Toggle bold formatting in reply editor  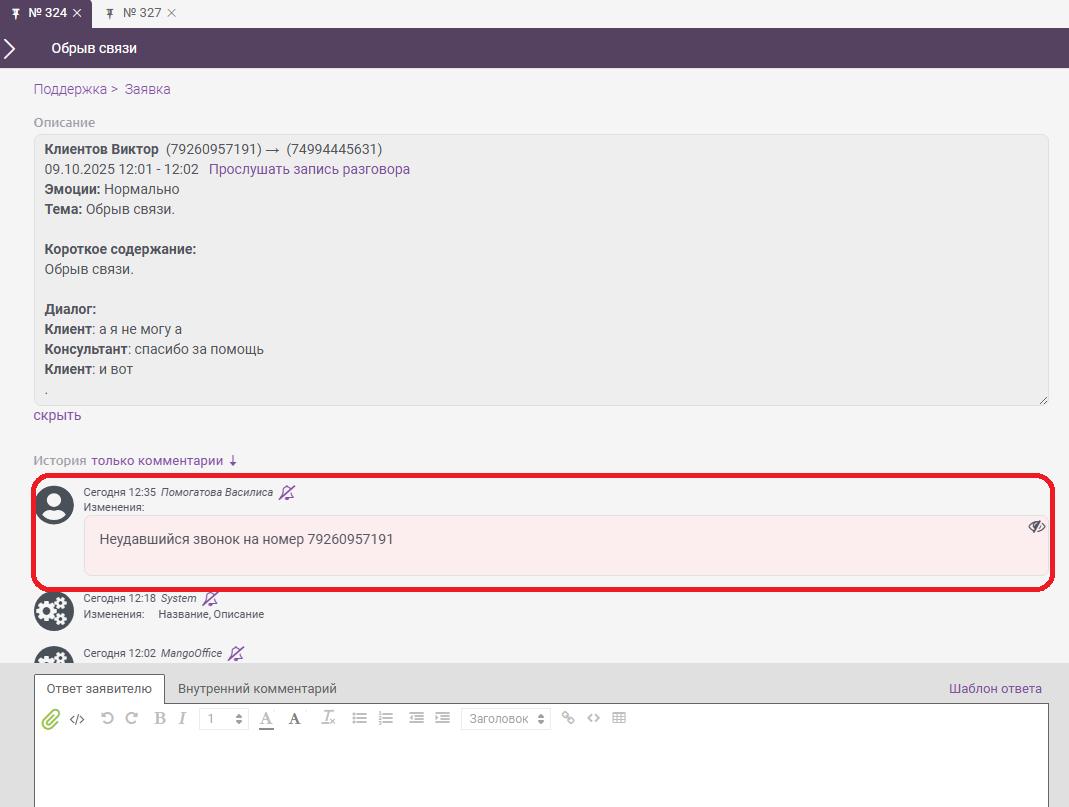[x=160, y=718]
